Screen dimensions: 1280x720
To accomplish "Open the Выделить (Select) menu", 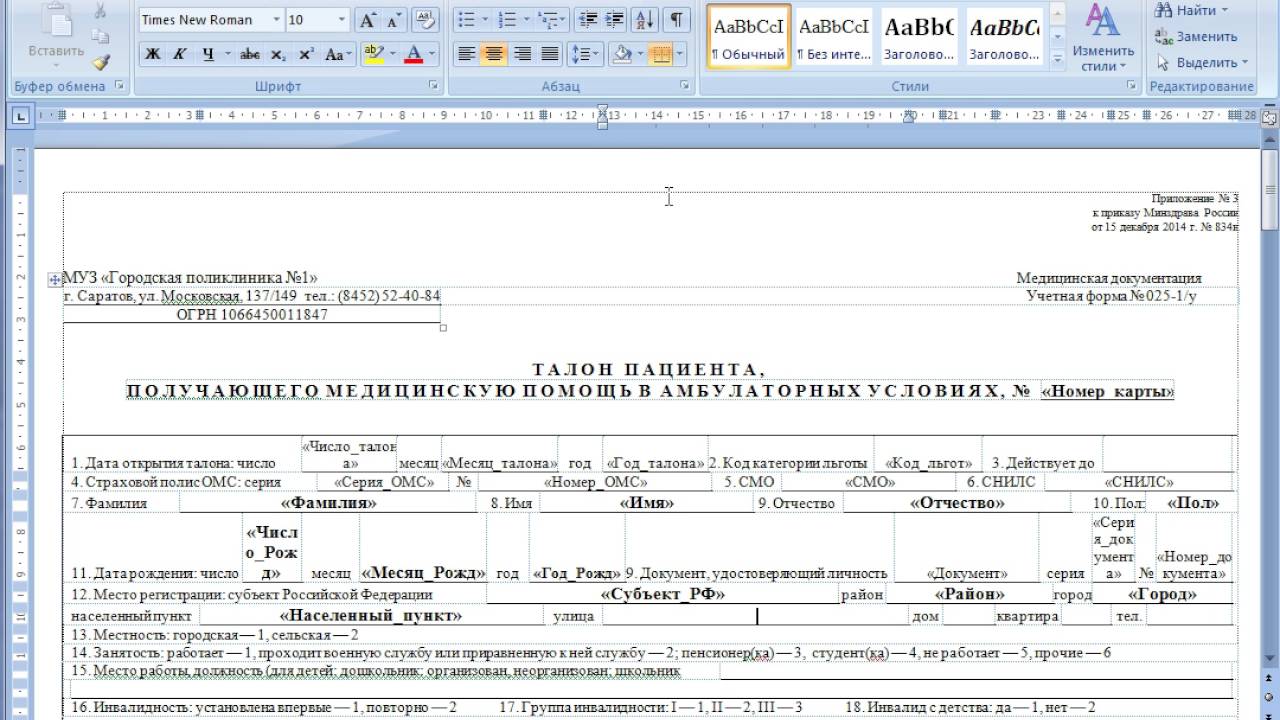I will coord(1201,62).
